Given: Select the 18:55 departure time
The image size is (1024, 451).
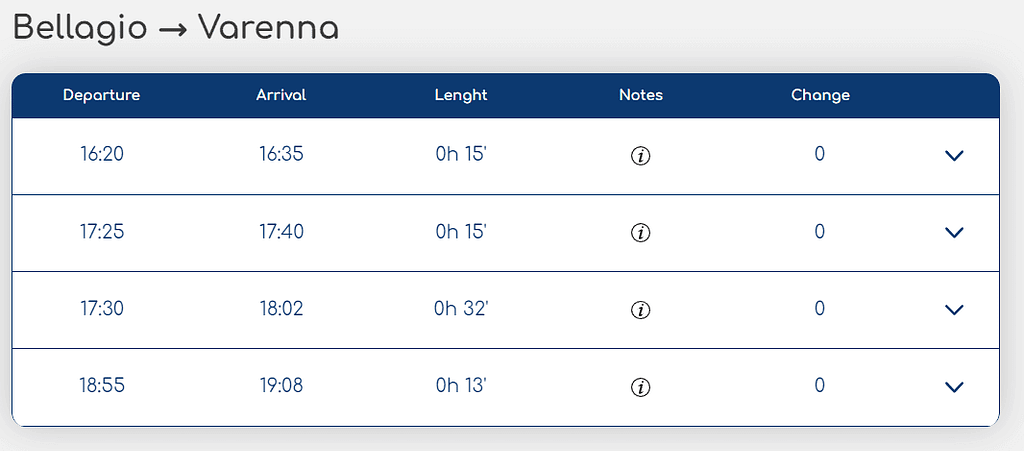Looking at the screenshot, I should [101, 386].
